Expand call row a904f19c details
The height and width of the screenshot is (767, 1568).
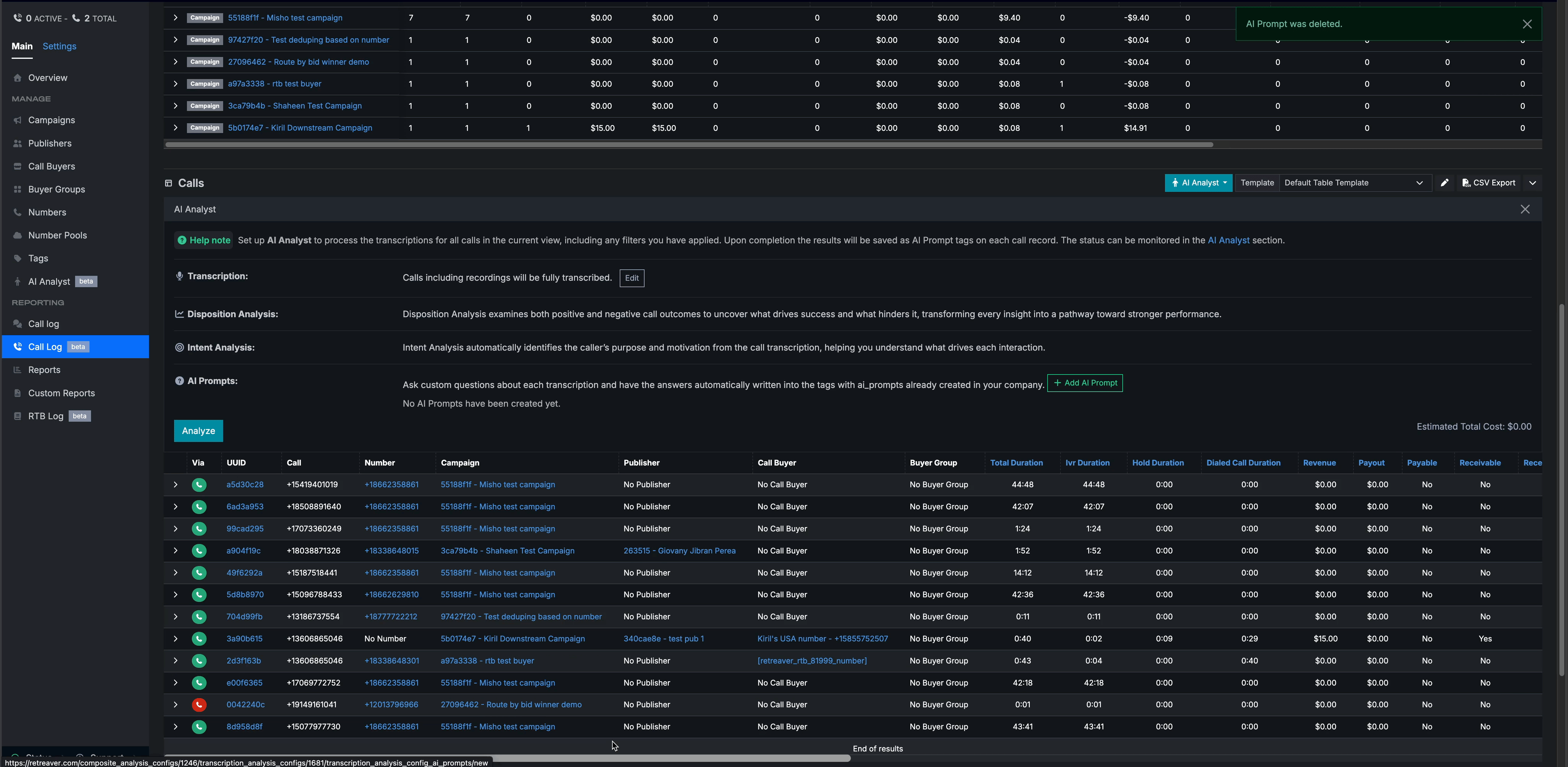(x=175, y=551)
